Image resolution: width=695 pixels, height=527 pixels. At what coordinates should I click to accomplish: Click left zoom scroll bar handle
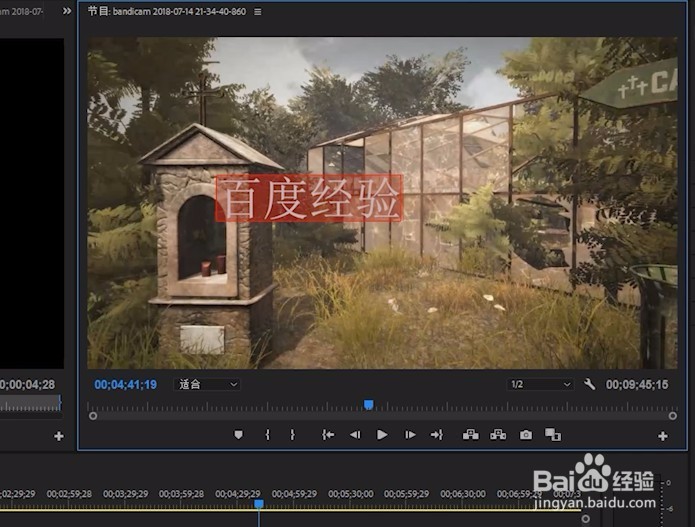[93, 416]
